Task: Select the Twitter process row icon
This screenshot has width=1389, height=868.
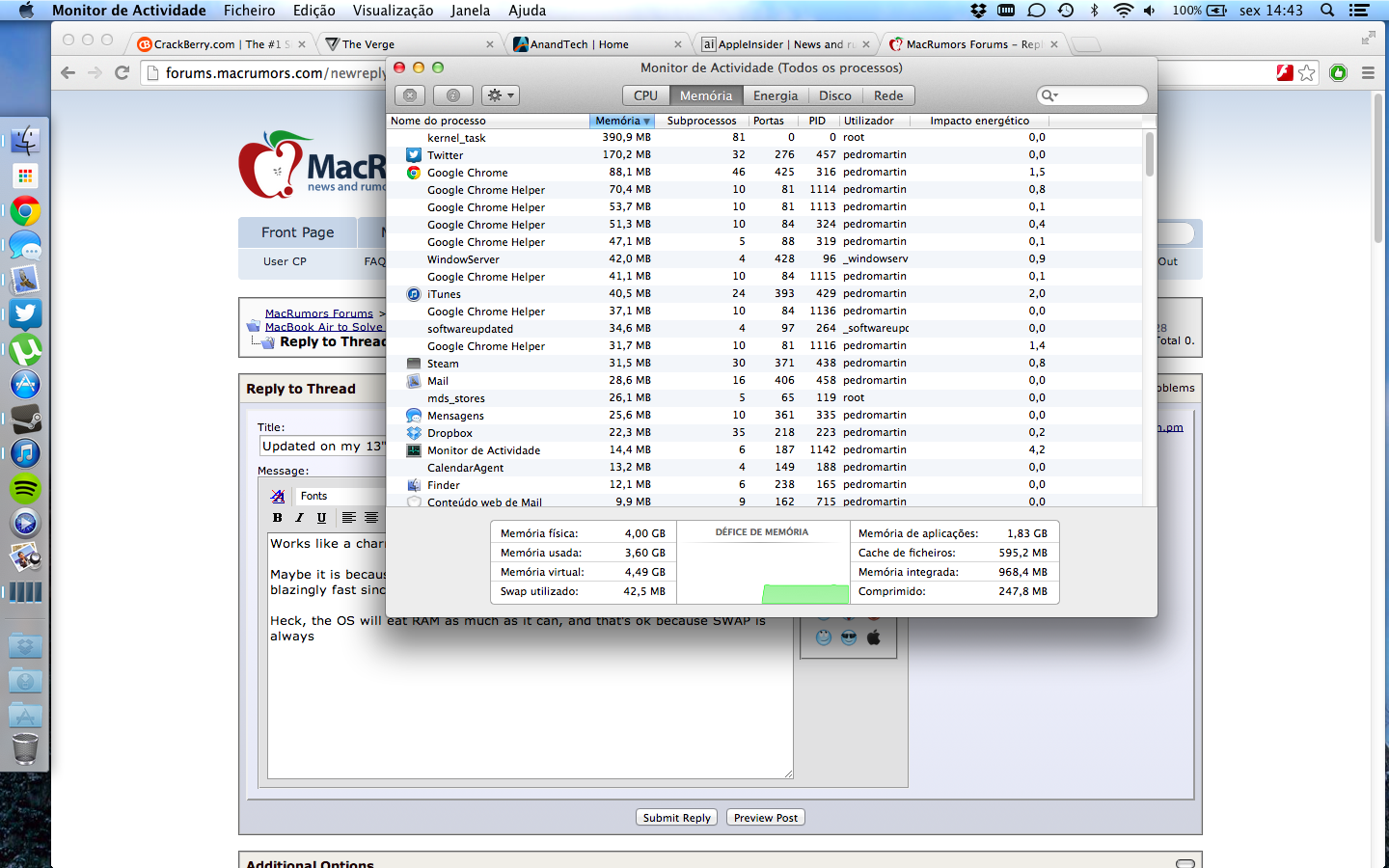Action: click(x=414, y=154)
